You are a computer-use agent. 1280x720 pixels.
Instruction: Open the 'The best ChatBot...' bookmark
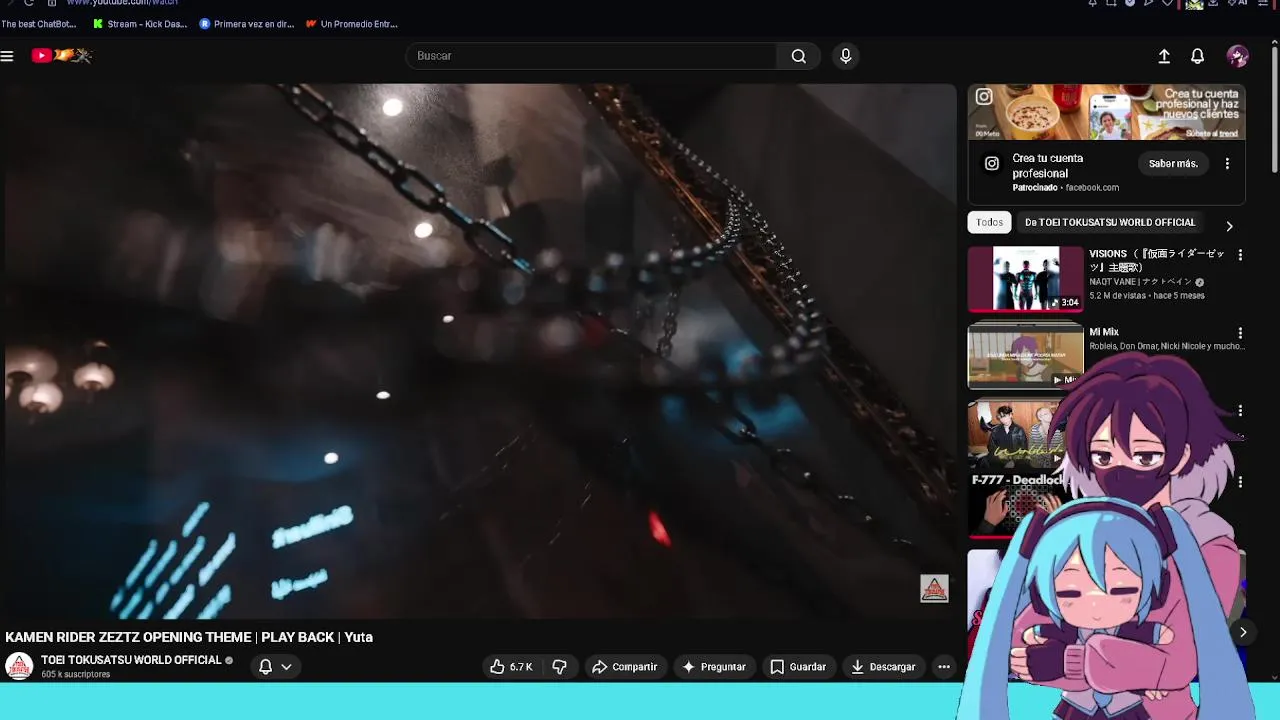pyautogui.click(x=39, y=24)
